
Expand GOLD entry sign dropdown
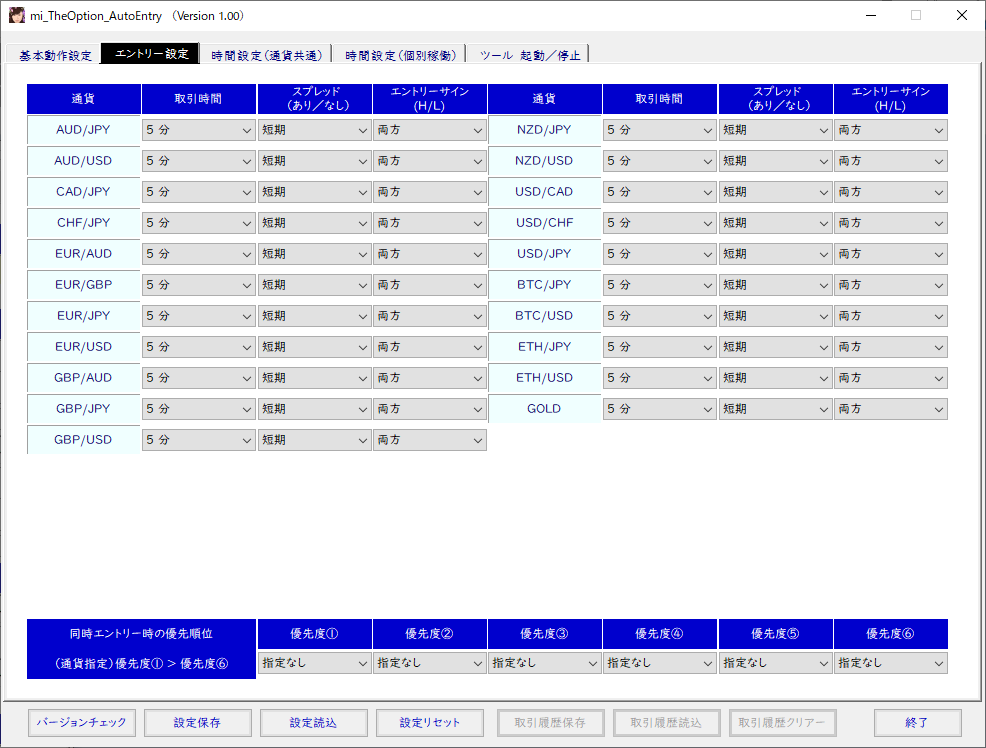890,409
